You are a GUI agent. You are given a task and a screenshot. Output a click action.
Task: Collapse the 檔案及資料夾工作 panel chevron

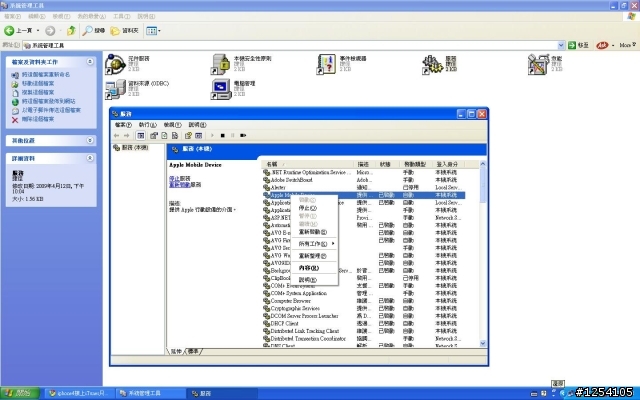[90, 62]
